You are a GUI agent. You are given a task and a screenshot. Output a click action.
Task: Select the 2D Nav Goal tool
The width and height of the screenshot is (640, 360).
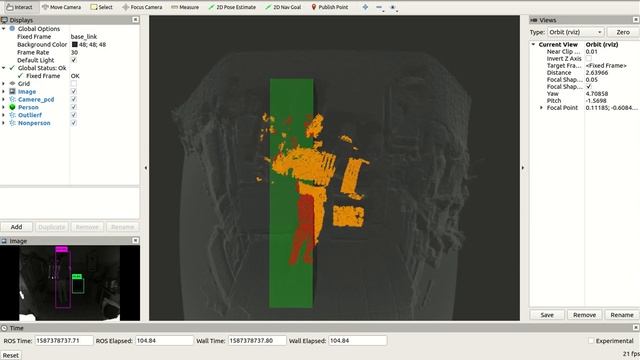[x=283, y=7]
